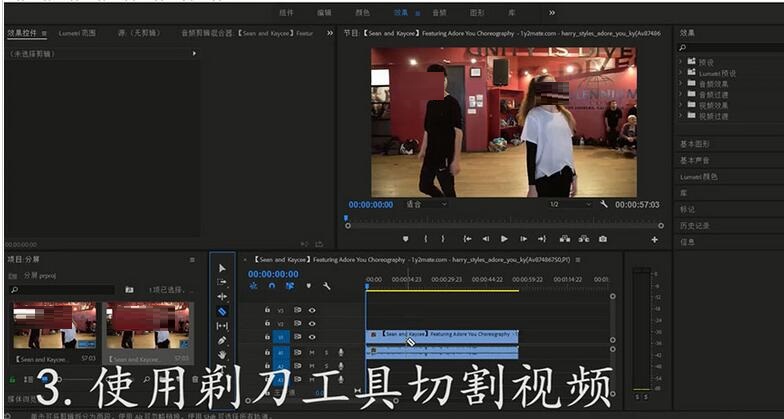Toggle V3 track output eye icon
The height and width of the screenshot is (419, 784).
[x=312, y=310]
